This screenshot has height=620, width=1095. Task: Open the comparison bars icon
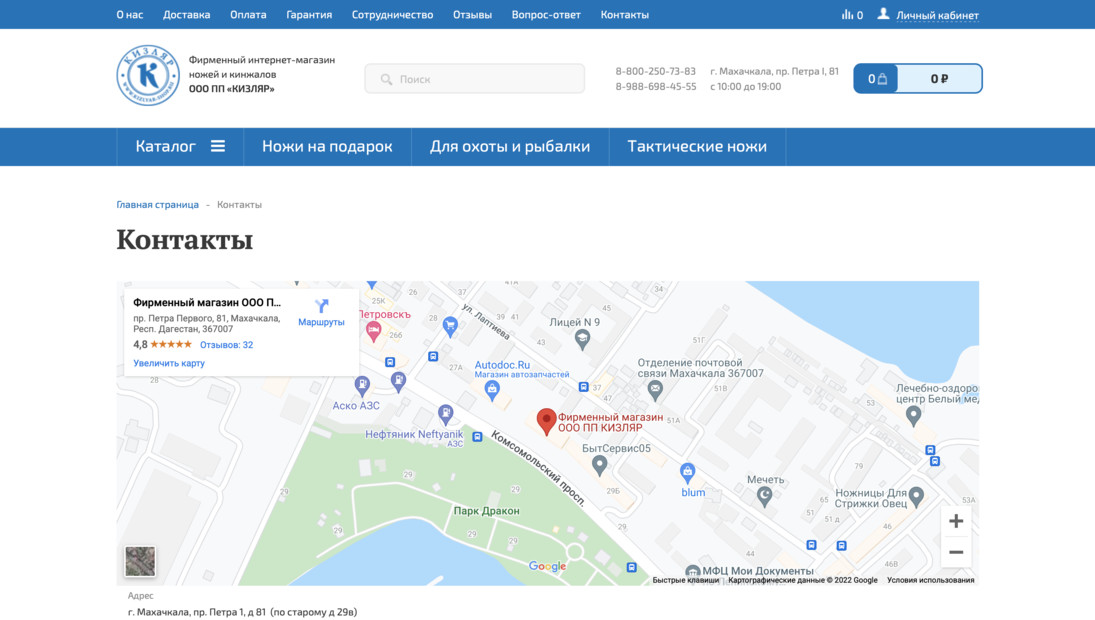[x=847, y=15]
